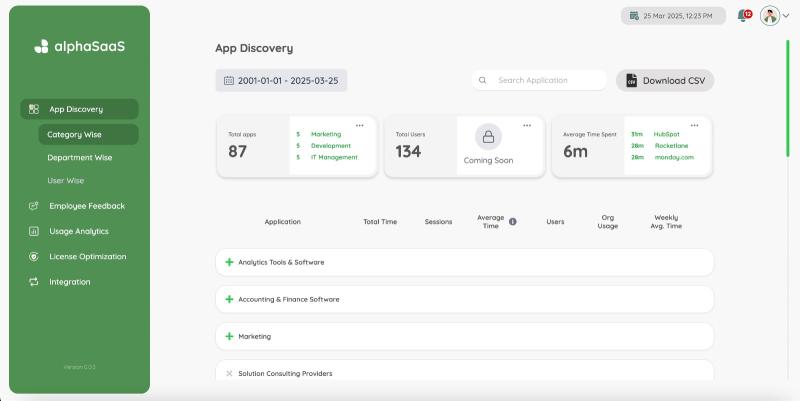Open the Total apps card options menu
The image size is (800, 401).
[360, 126]
